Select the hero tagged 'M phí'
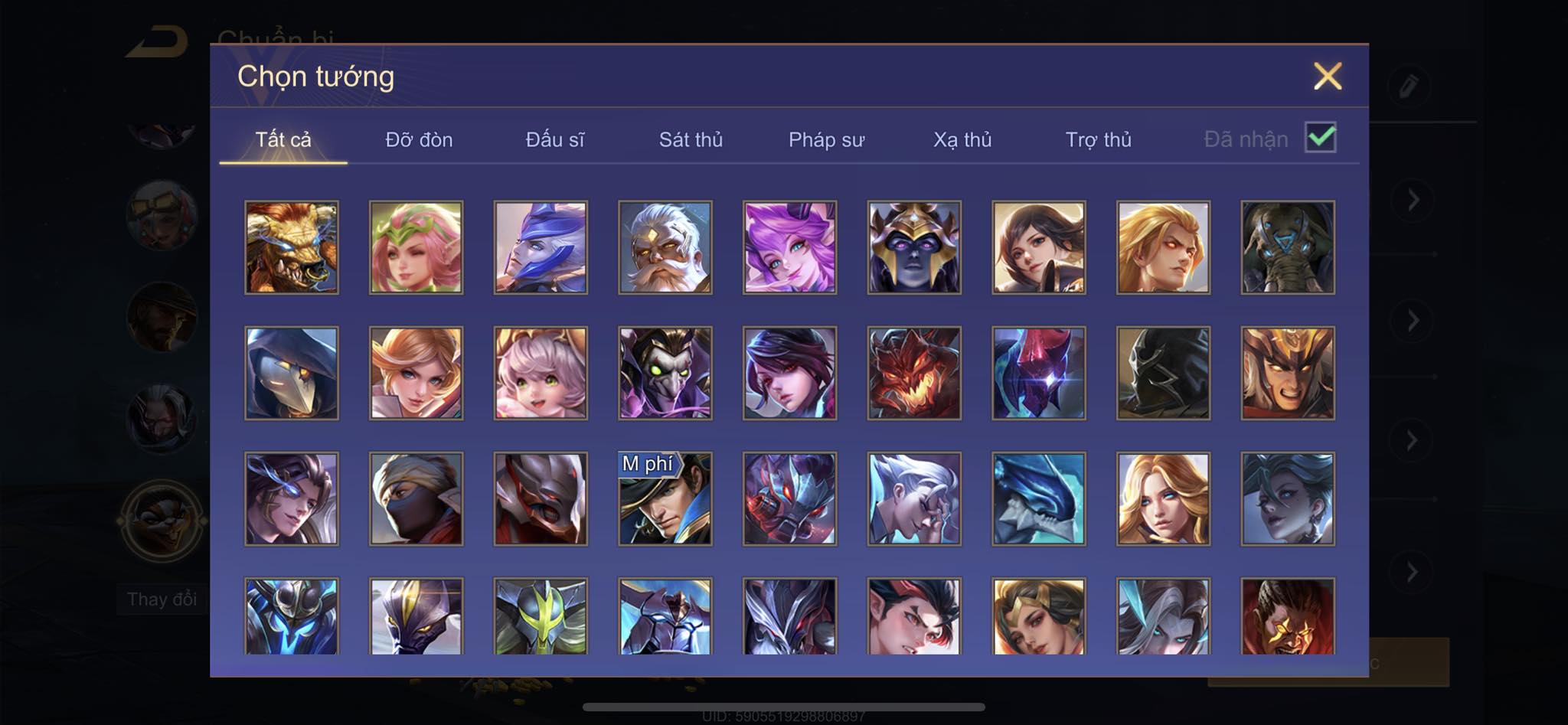The height and width of the screenshot is (725, 1568). click(665, 498)
